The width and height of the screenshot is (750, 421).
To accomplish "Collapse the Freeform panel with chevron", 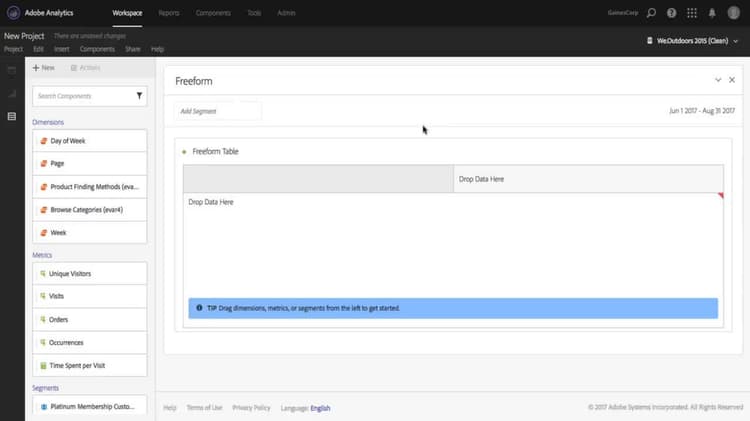I will coord(718,80).
